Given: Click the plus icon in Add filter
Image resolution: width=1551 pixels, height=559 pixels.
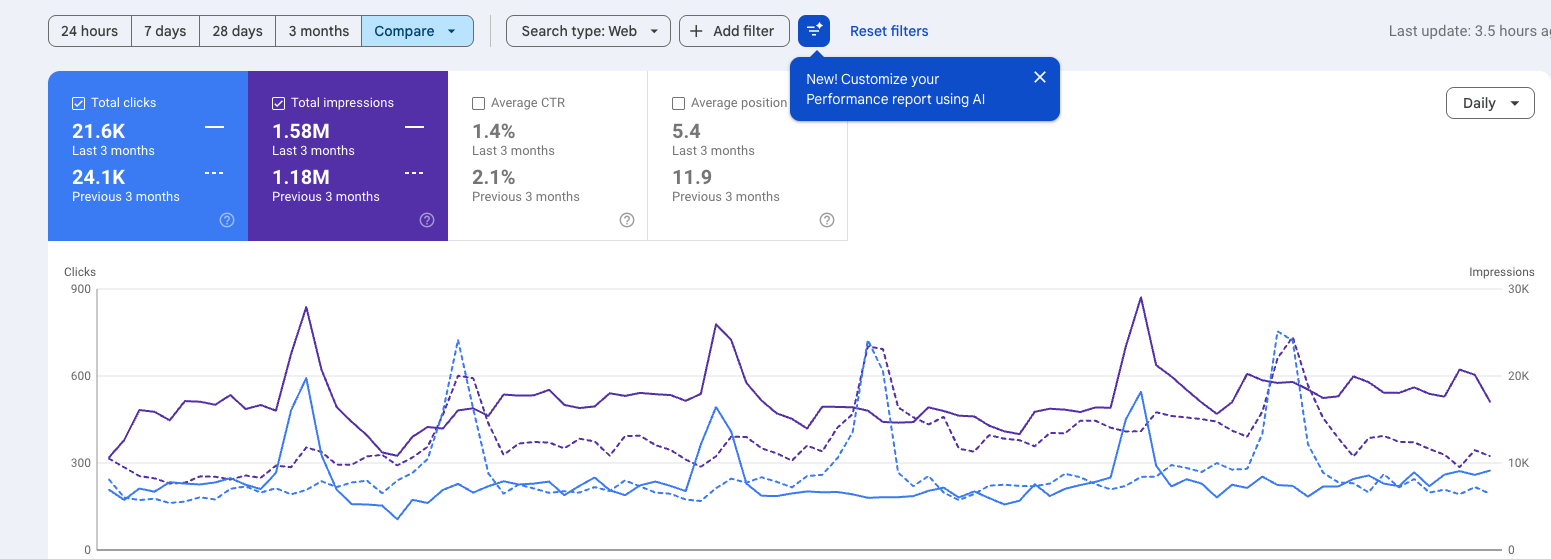Looking at the screenshot, I should (696, 31).
